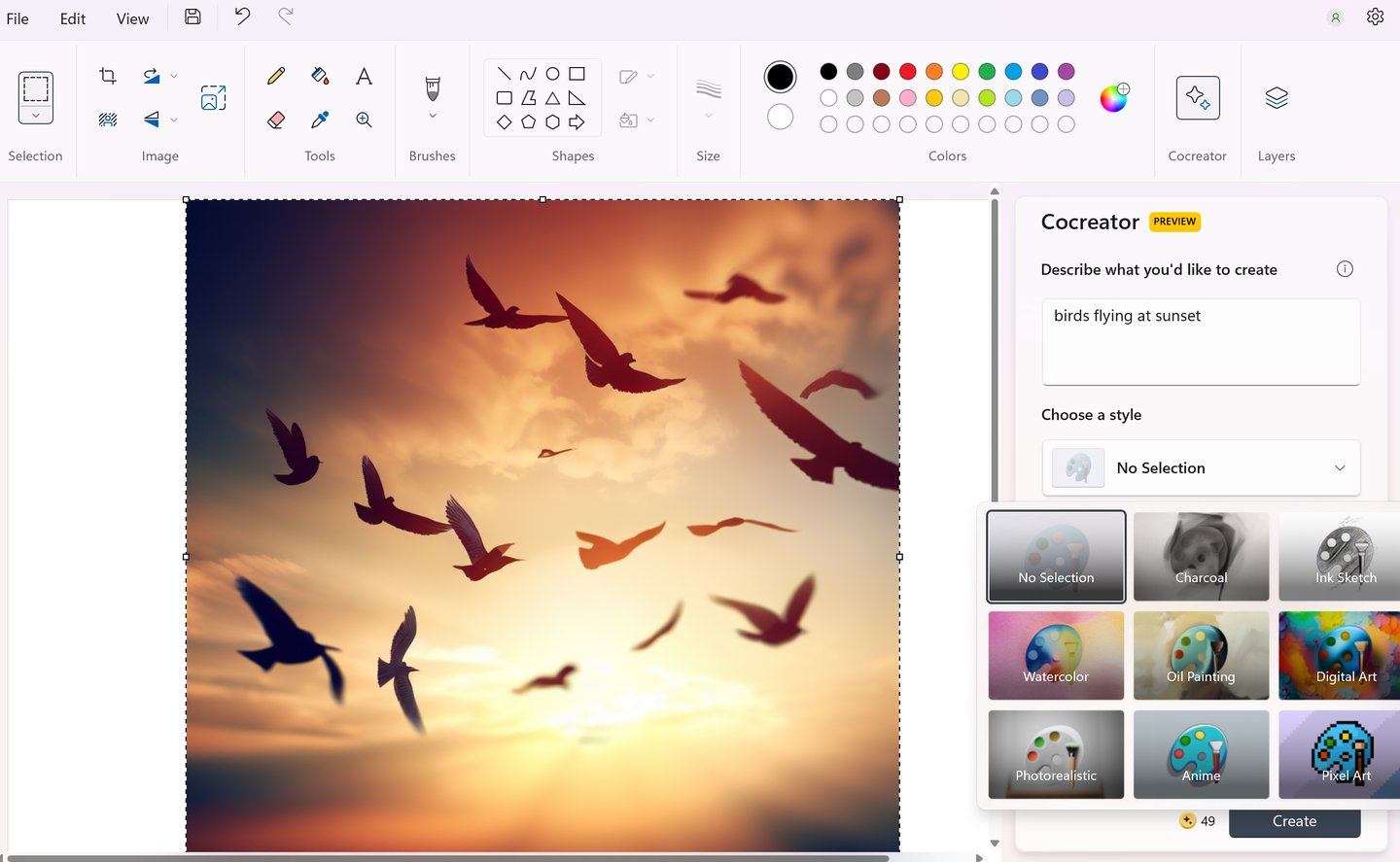Pick the red color swatch
1400x862 pixels.
pos(908,71)
